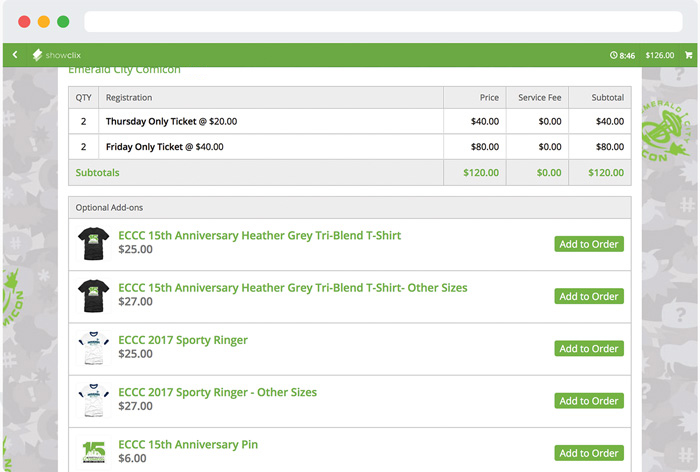Screen dimensions: 700x472
Task: Add ECCC 15th Anniversary Pin to order
Action: tap(588, 453)
